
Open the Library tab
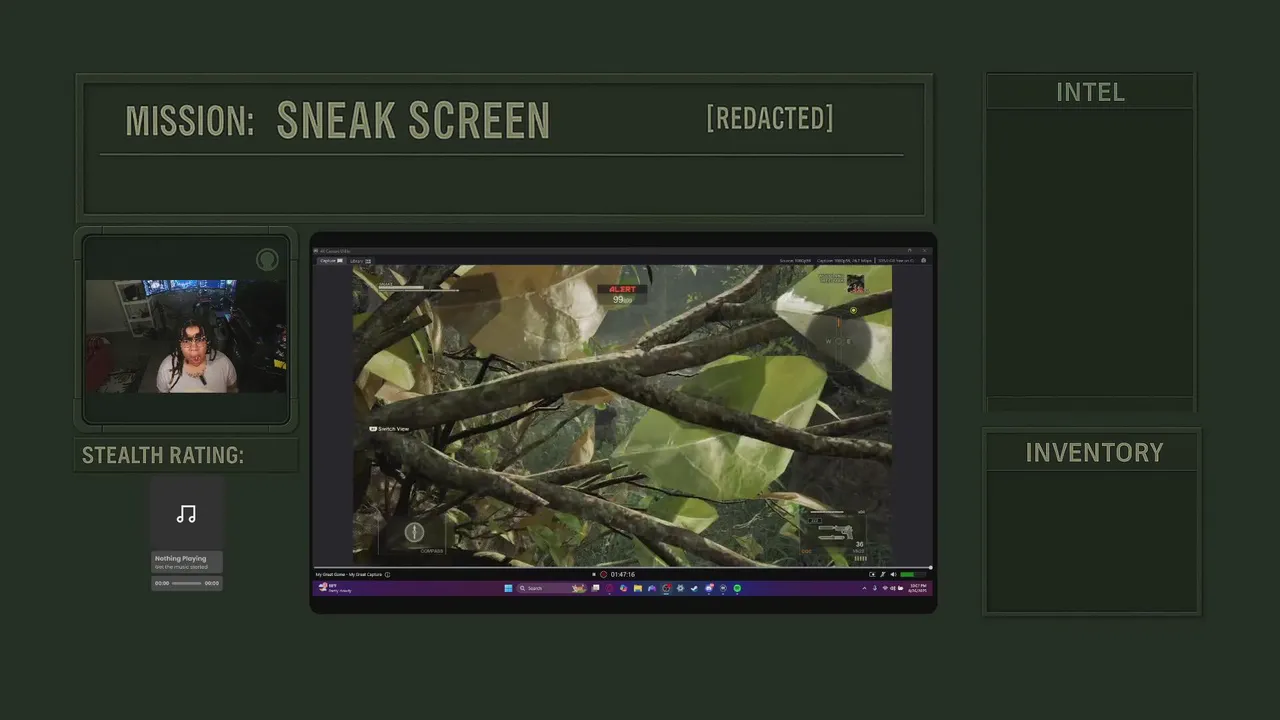pyautogui.click(x=360, y=260)
